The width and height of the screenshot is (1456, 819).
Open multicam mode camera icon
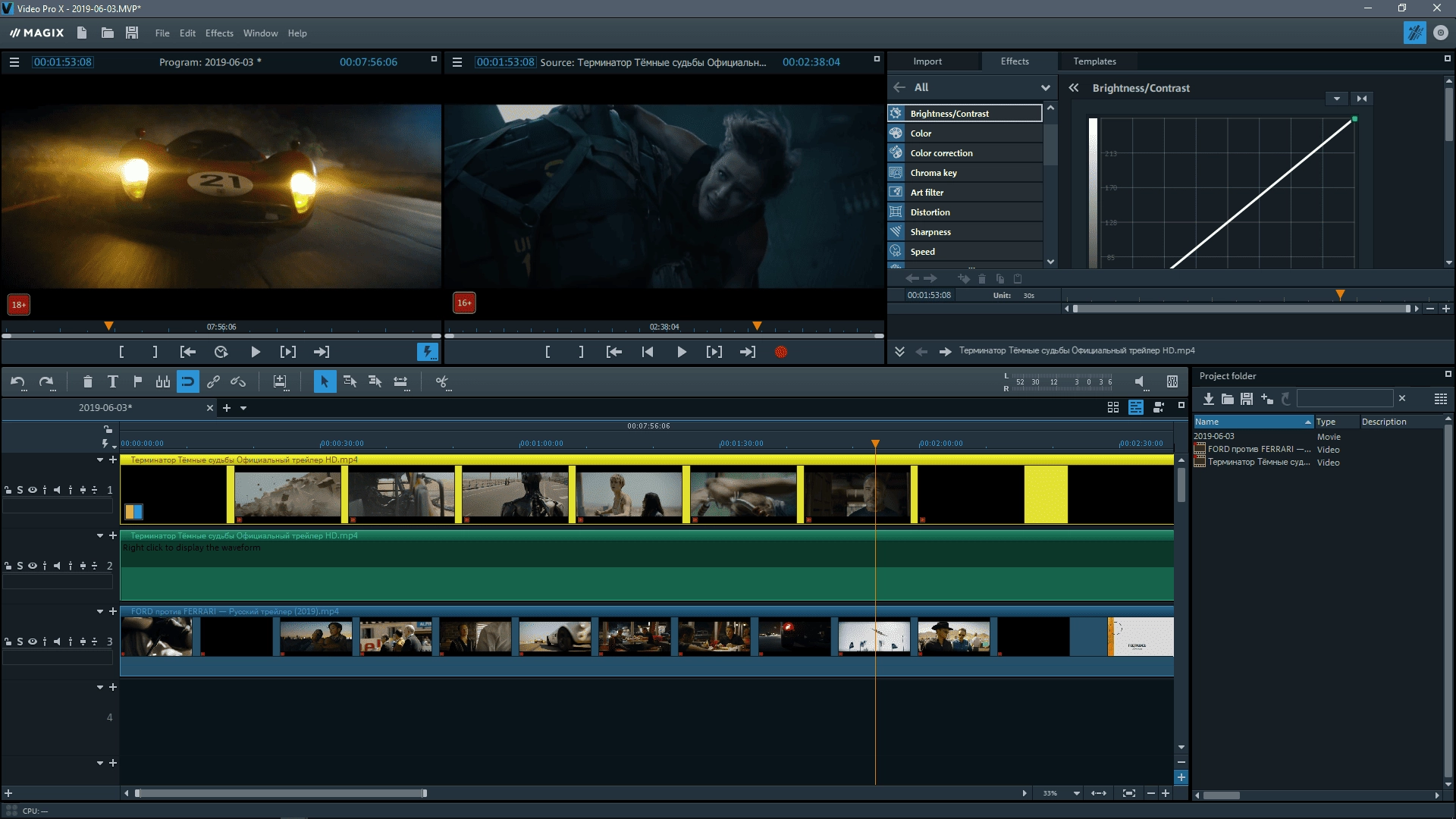click(1158, 407)
